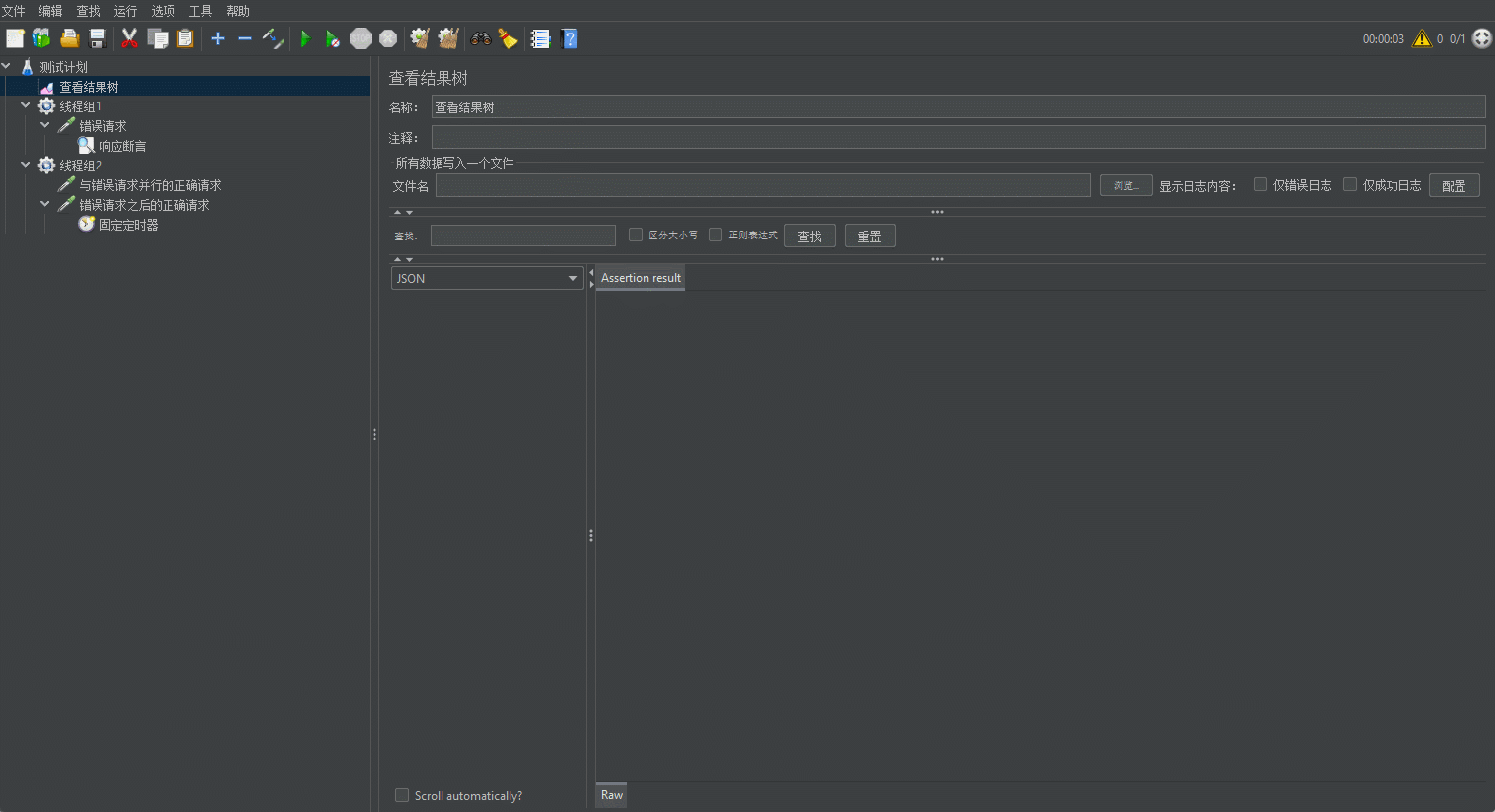Open the JSON renderer dropdown

pos(487,279)
